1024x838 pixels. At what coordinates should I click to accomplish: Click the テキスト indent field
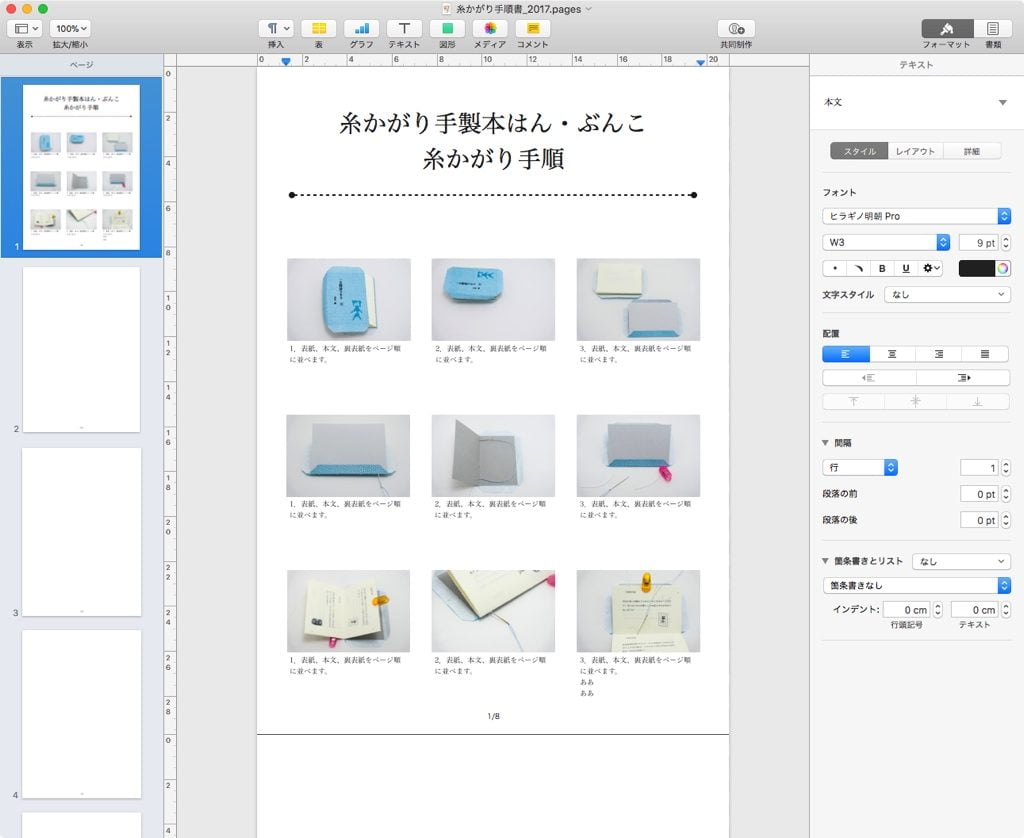point(976,609)
